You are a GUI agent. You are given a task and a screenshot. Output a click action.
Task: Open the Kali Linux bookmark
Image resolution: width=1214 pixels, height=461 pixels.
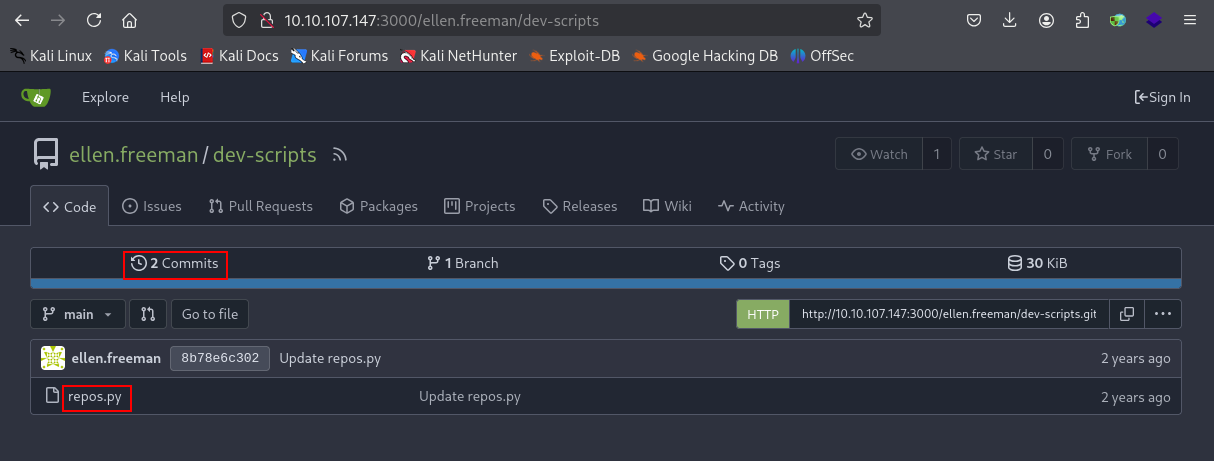(x=51, y=56)
